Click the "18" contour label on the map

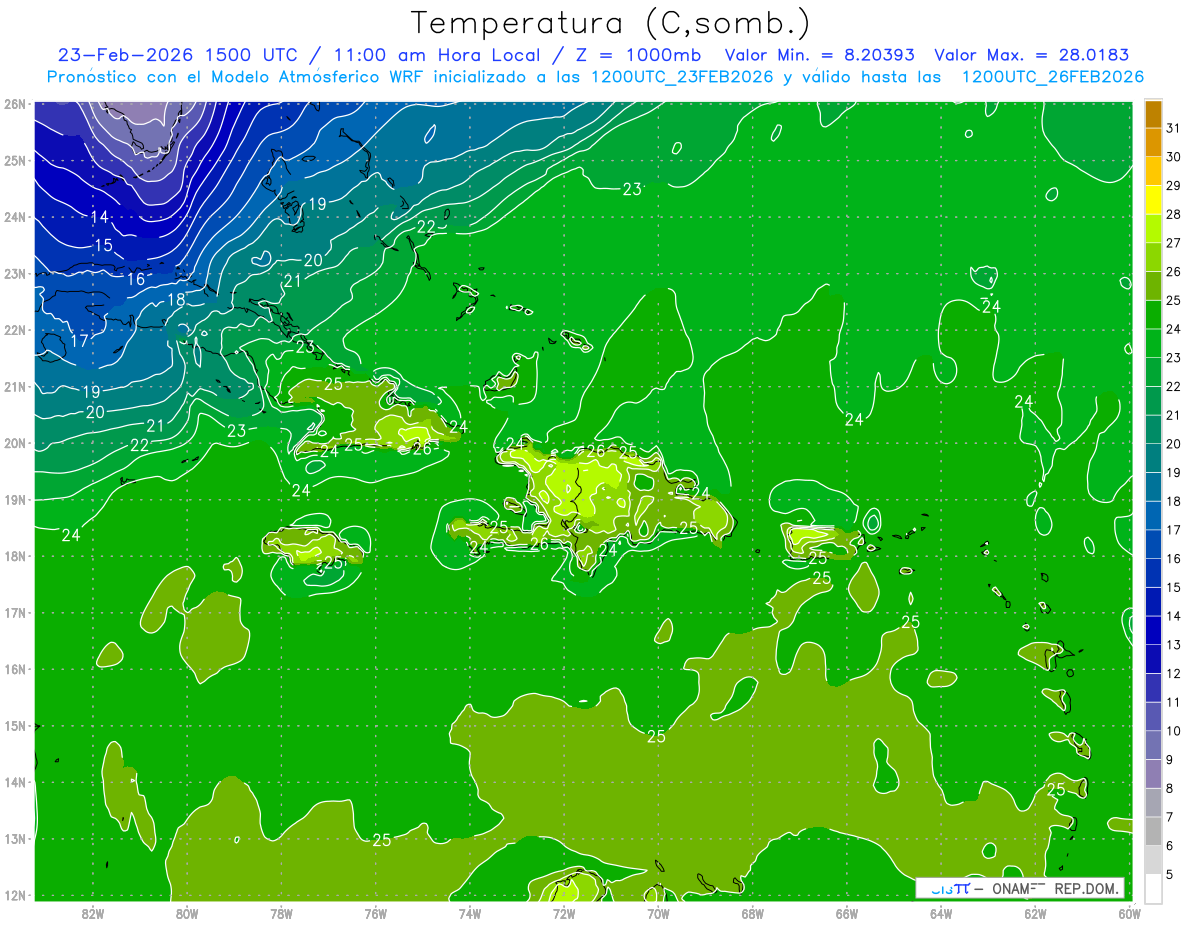click(176, 299)
